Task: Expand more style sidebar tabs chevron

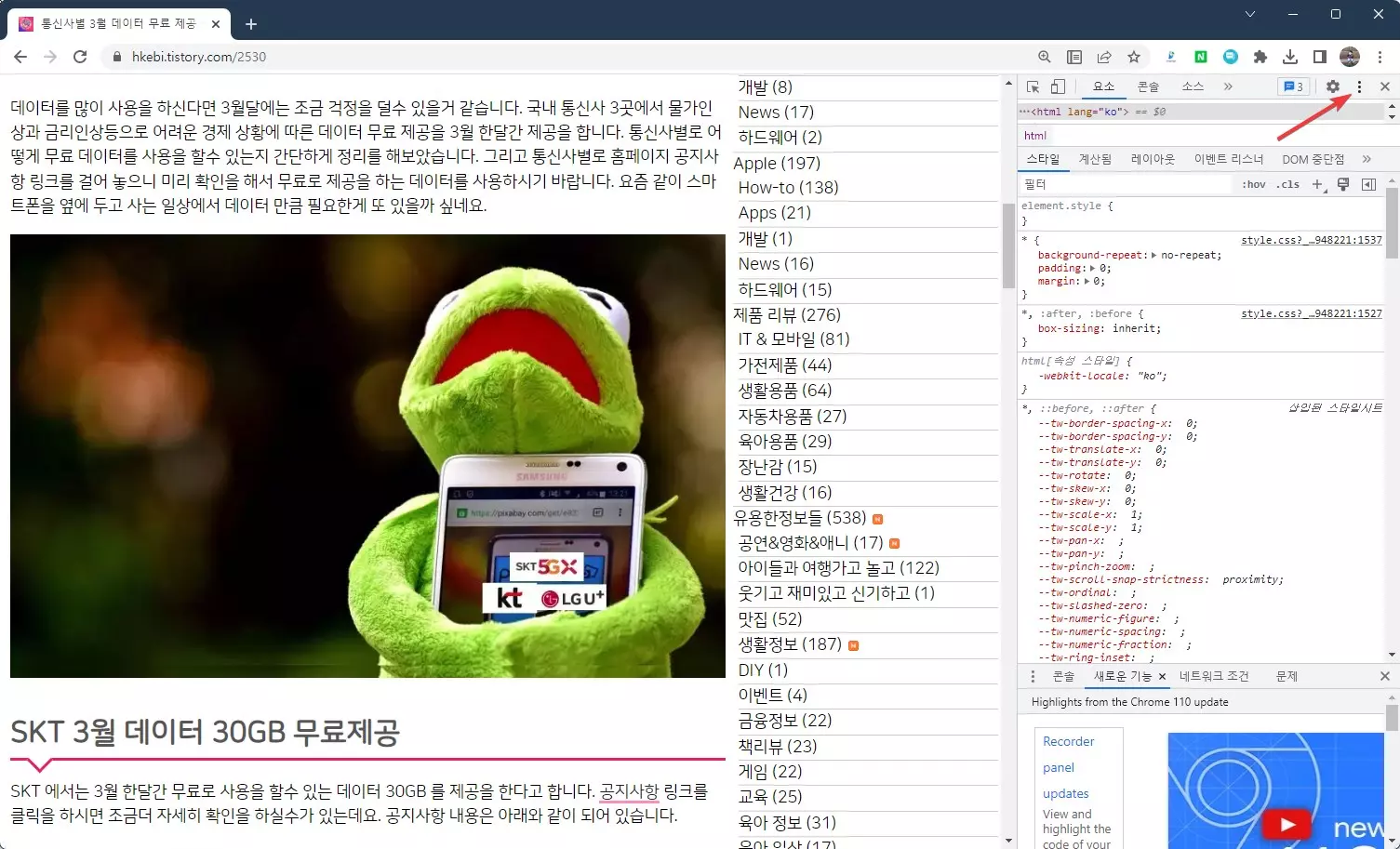Action: point(1367,158)
